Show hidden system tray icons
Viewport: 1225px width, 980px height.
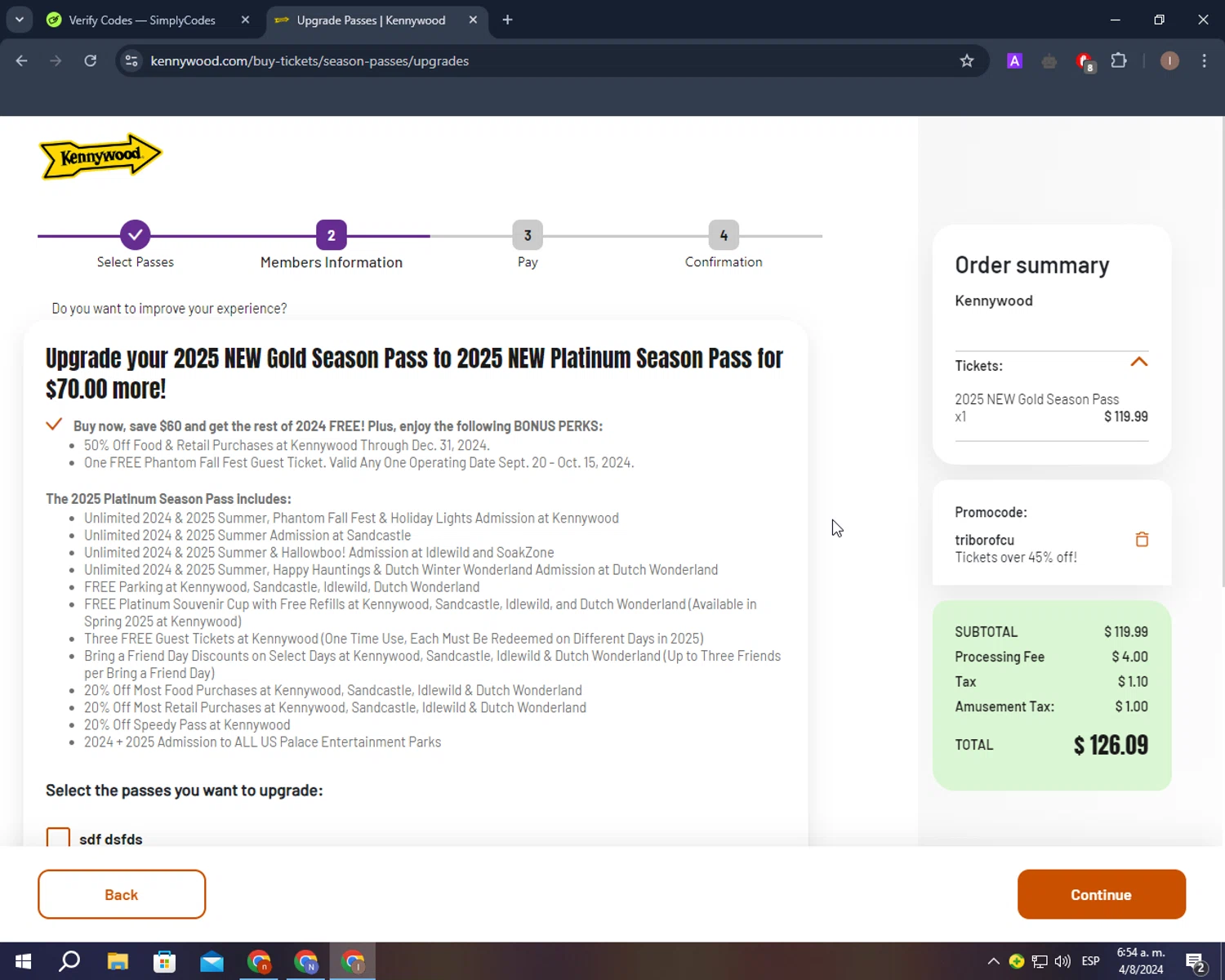click(x=993, y=961)
